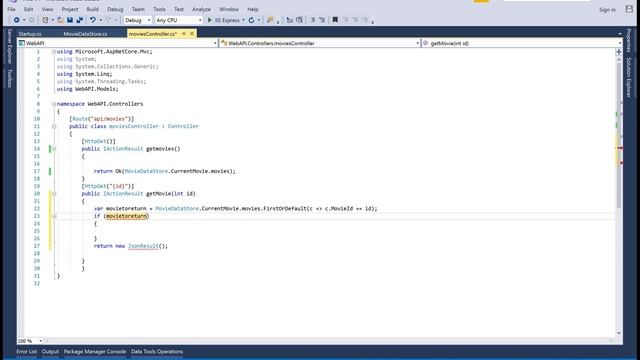Viewport: 640px width, 360px height.
Task: Click the Redo toolbar icon
Action: click(108, 20)
